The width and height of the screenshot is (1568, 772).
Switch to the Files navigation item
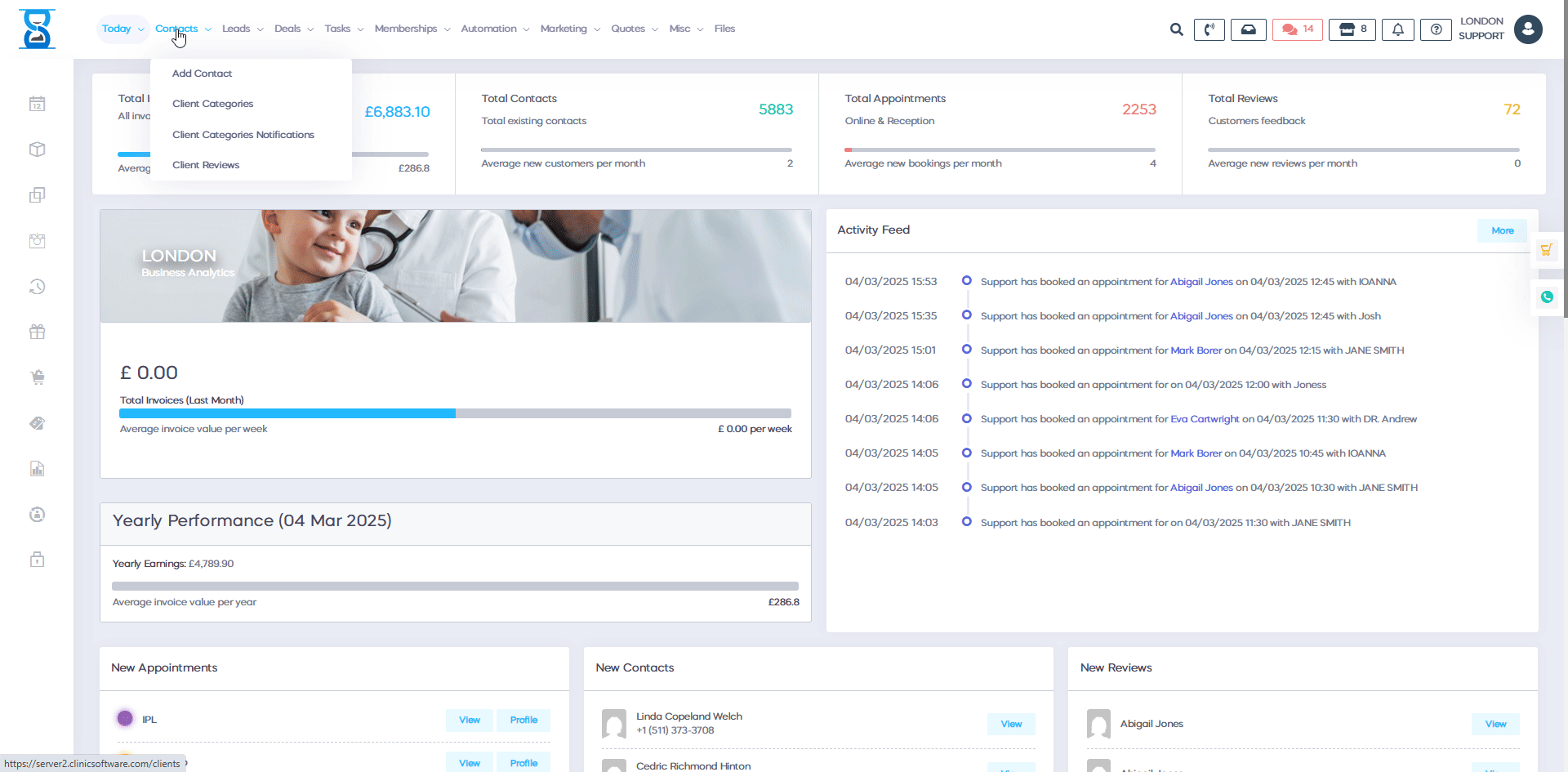click(724, 28)
